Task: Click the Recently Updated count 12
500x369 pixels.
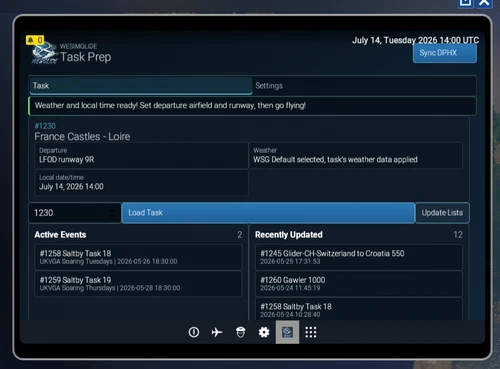Action: (x=458, y=235)
